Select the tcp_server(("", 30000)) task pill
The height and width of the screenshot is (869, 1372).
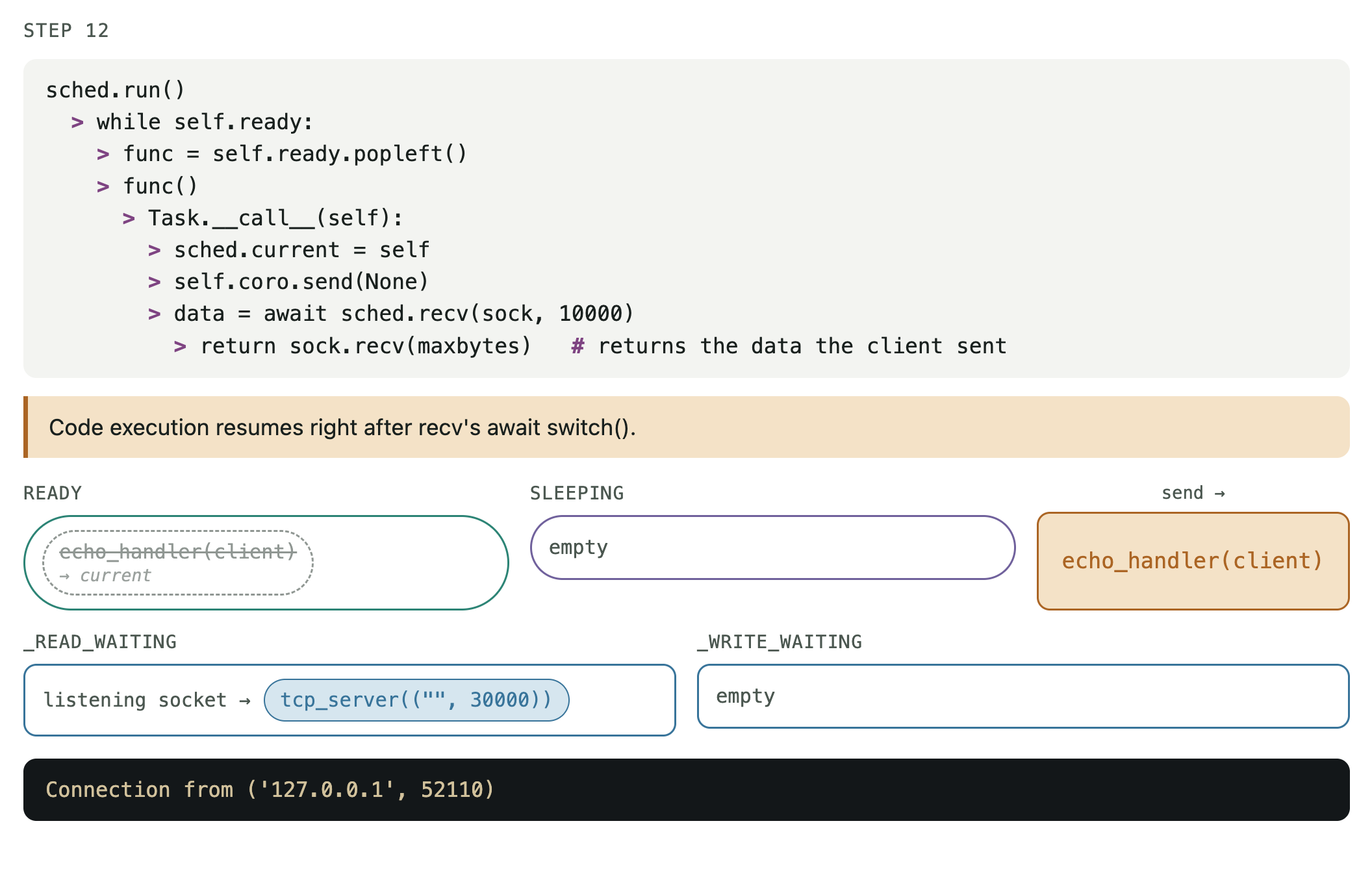pos(416,700)
